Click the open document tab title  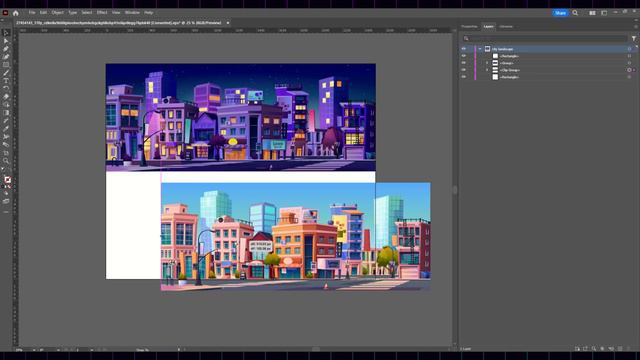pyautogui.click(x=120, y=23)
